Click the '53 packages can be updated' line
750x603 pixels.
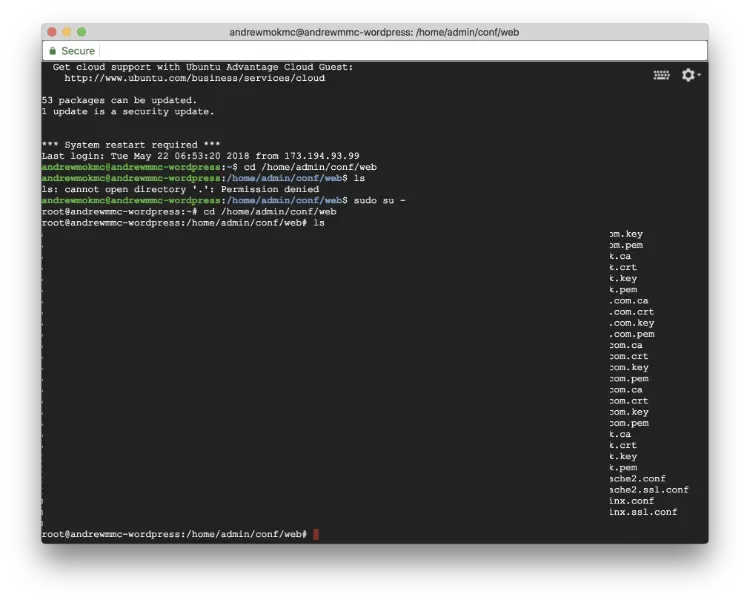(119, 100)
